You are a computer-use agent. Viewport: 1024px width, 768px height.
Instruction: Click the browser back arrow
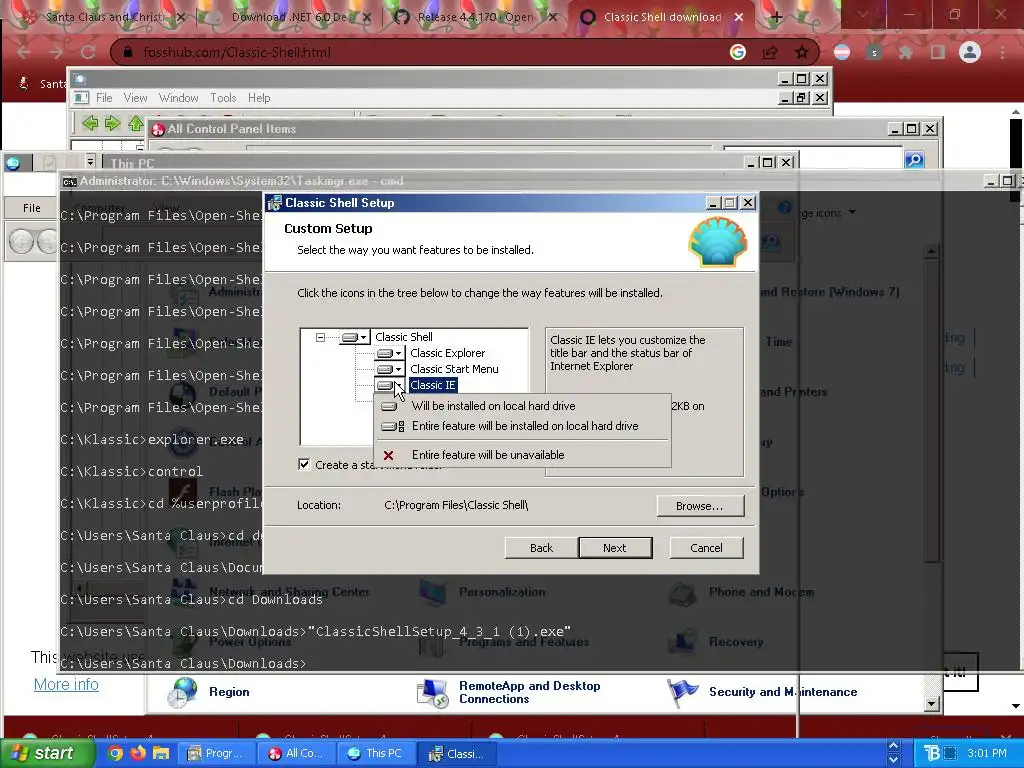(24, 52)
